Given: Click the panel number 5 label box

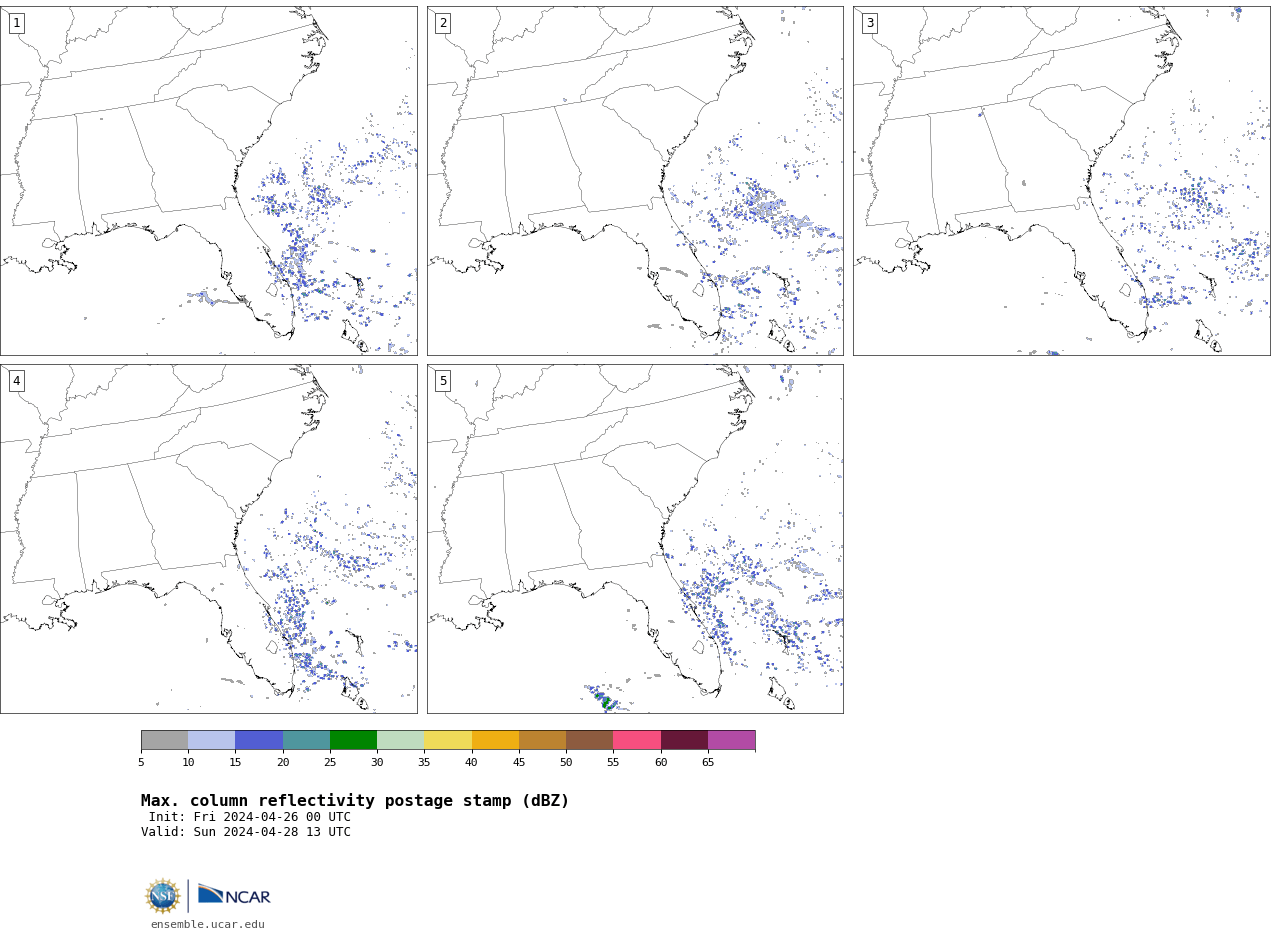Looking at the screenshot, I should [x=443, y=381].
